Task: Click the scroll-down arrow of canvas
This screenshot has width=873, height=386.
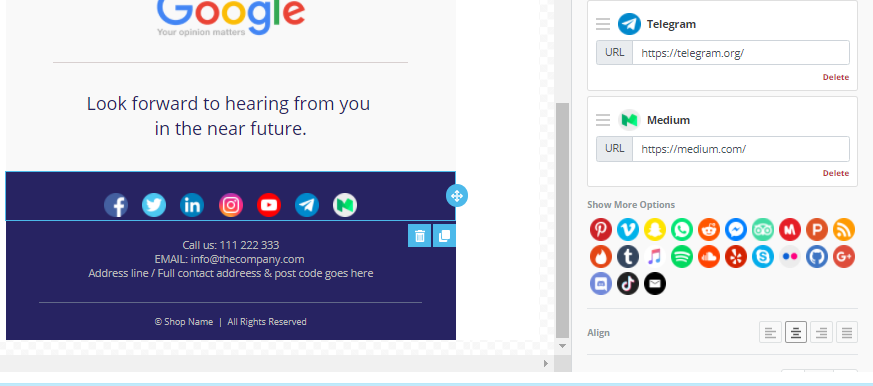Action: (x=562, y=346)
